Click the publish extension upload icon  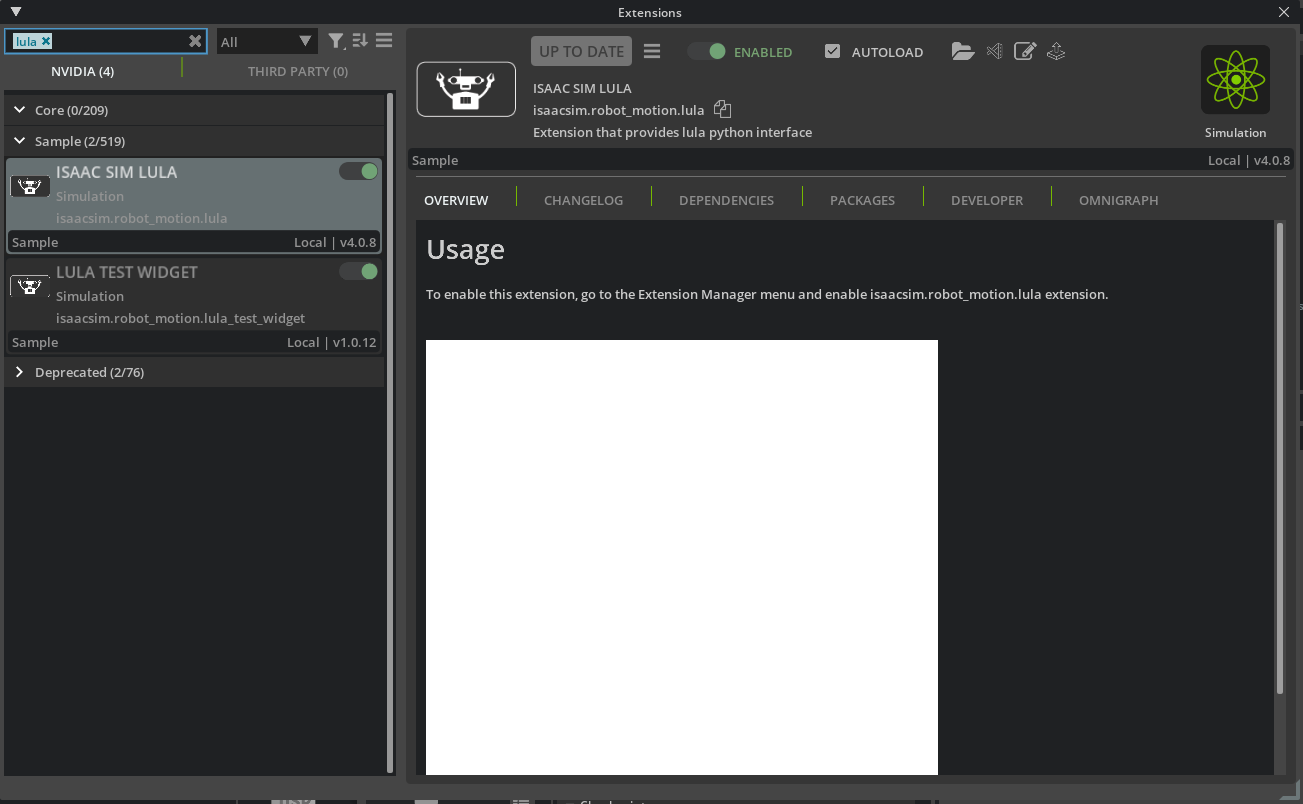coord(1056,52)
